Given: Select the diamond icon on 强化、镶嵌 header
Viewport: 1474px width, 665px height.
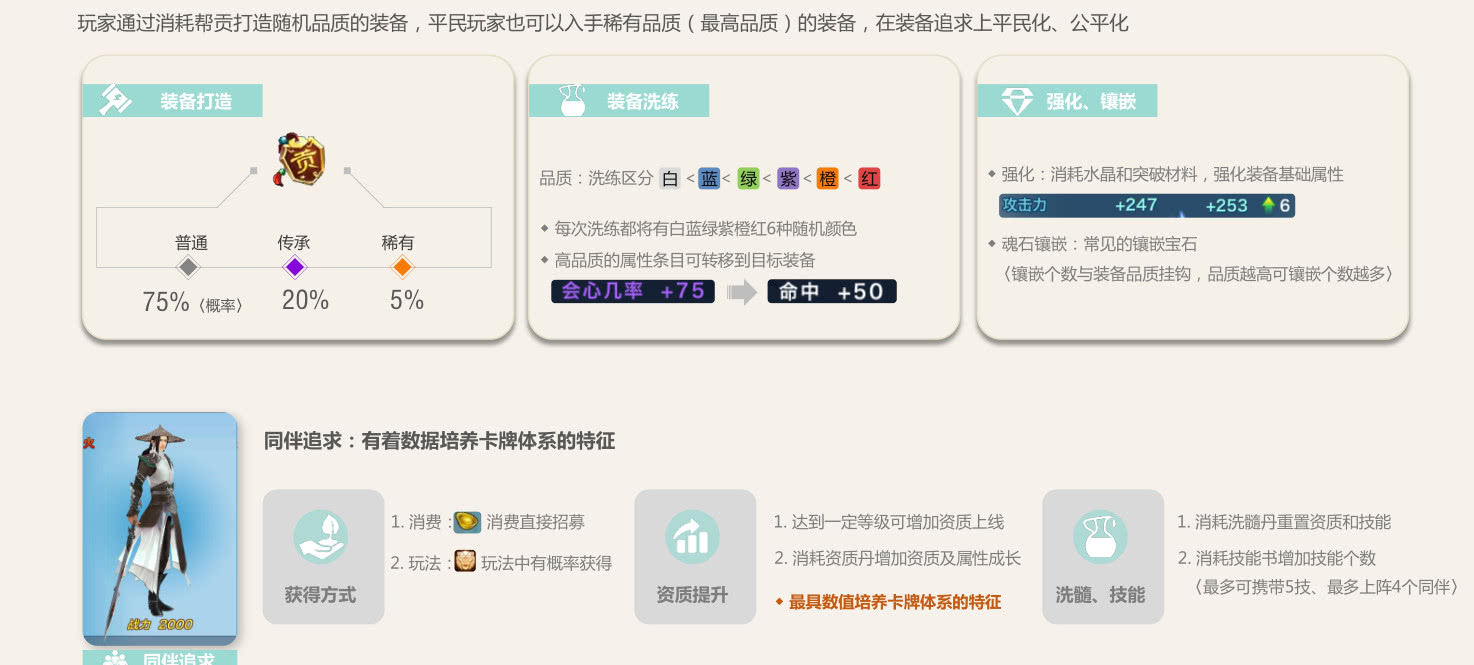Looking at the screenshot, I should pos(1015,99).
